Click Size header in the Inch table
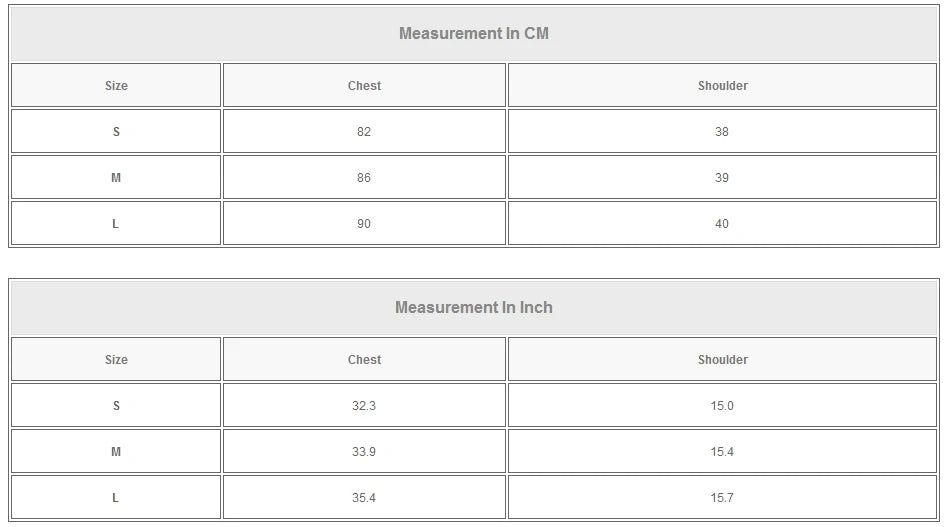The height and width of the screenshot is (527, 949). [116, 360]
